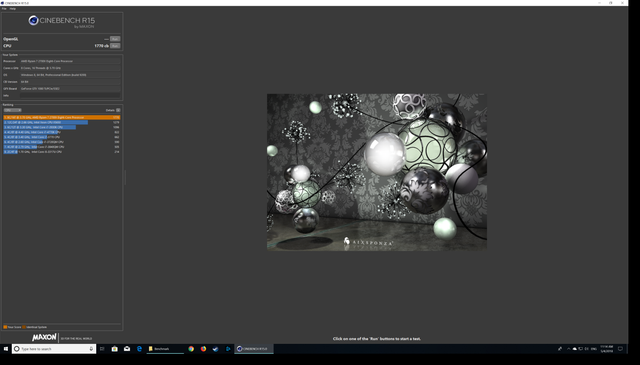Open taskbar clock and date
This screenshot has height=365, width=640.
(607, 349)
